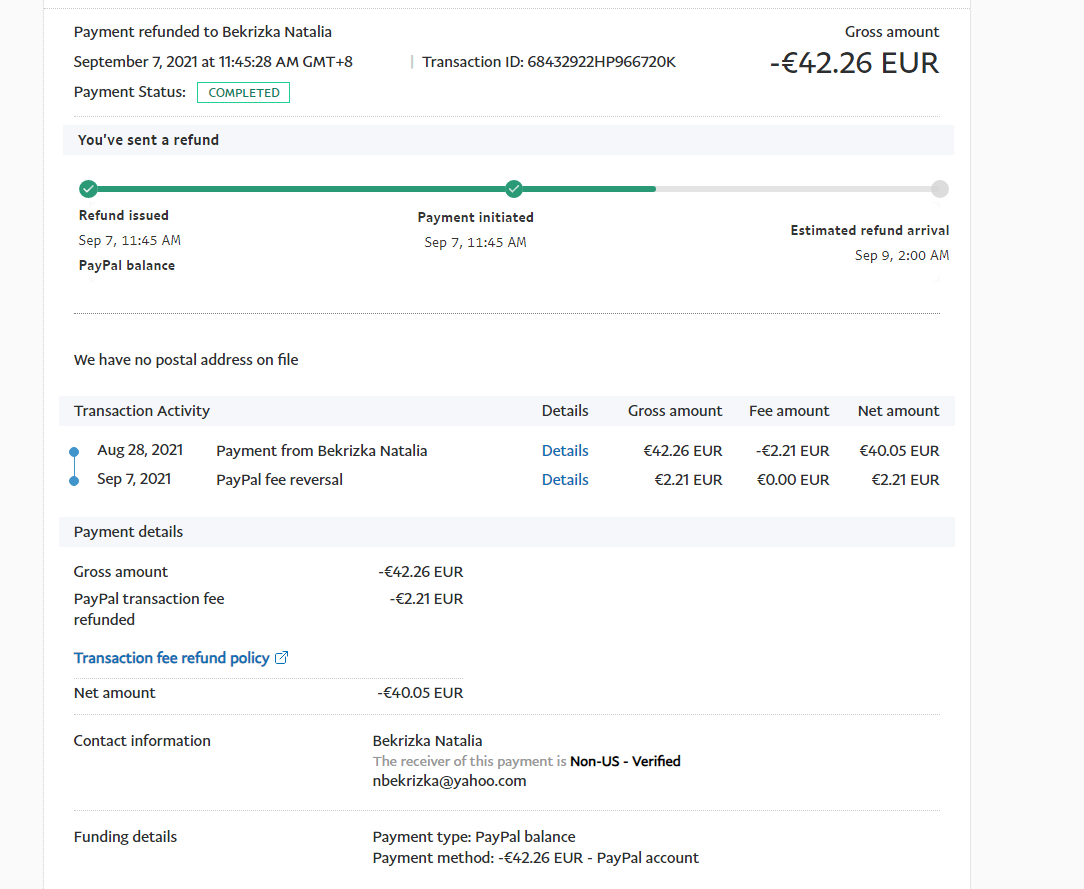Click the blue timeline dot for Sep 7, 2021
Image resolution: width=1084 pixels, height=889 pixels.
point(74,481)
